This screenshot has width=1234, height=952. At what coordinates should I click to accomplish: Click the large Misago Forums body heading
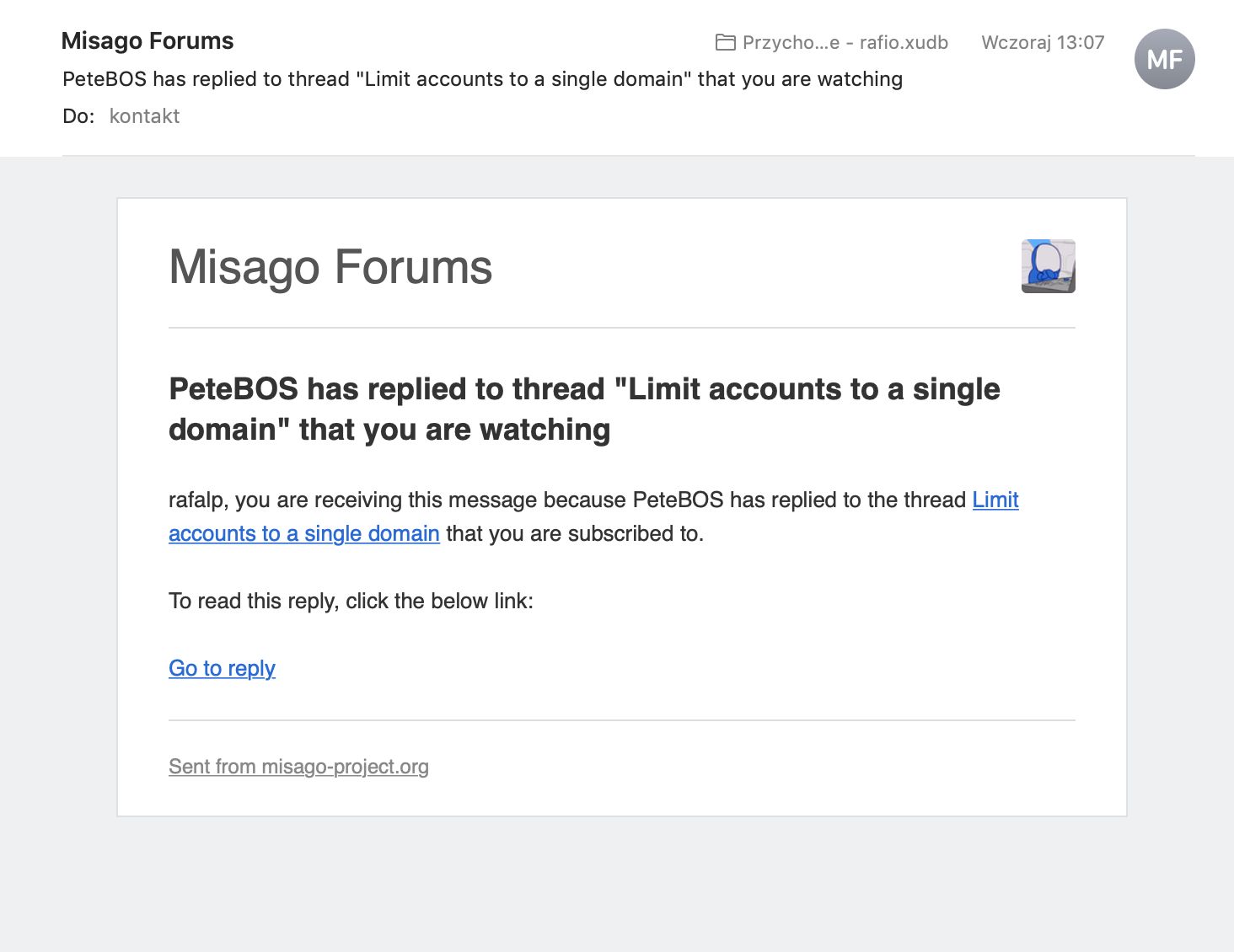pyautogui.click(x=330, y=267)
